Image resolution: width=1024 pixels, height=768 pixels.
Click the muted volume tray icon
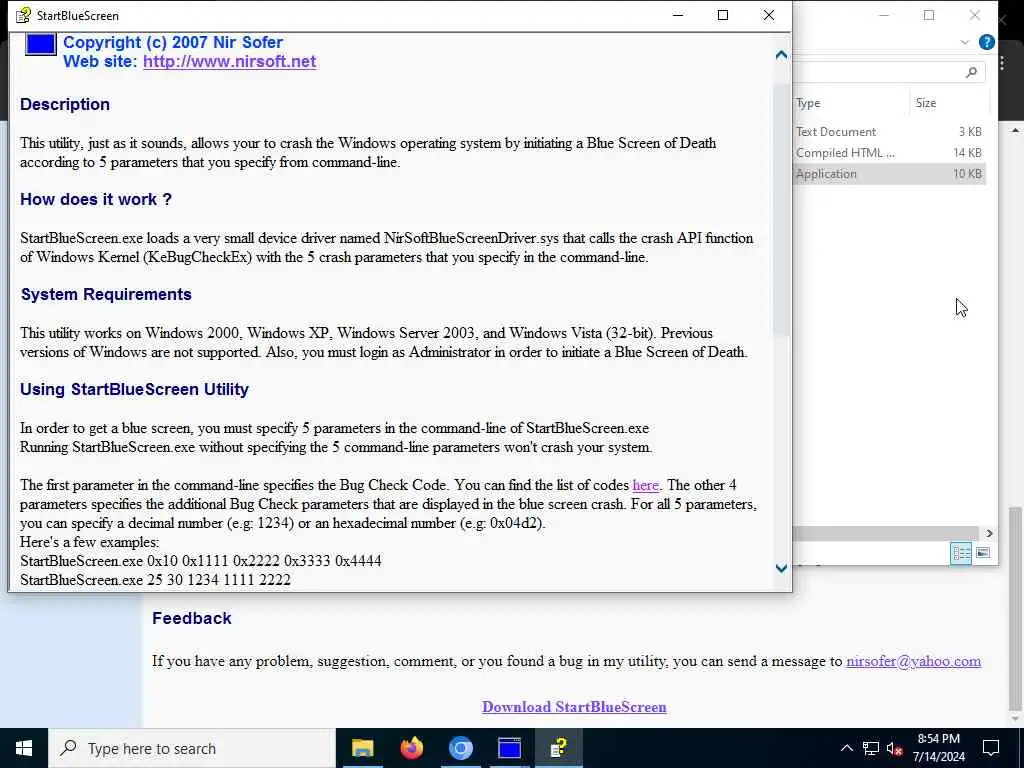pyautogui.click(x=895, y=748)
